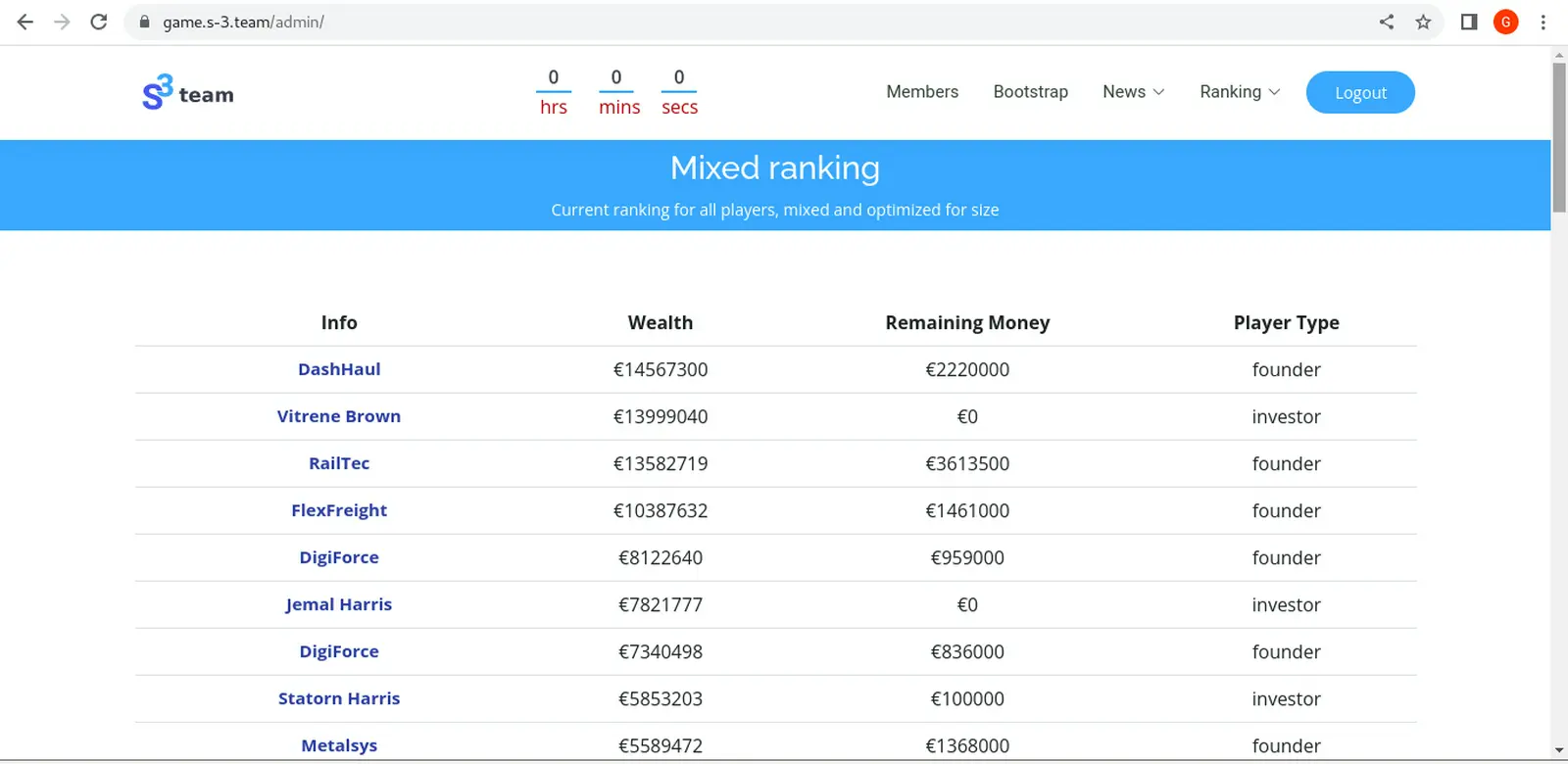Open the RailTec link
Screen dimensions: 1568x764
339,463
